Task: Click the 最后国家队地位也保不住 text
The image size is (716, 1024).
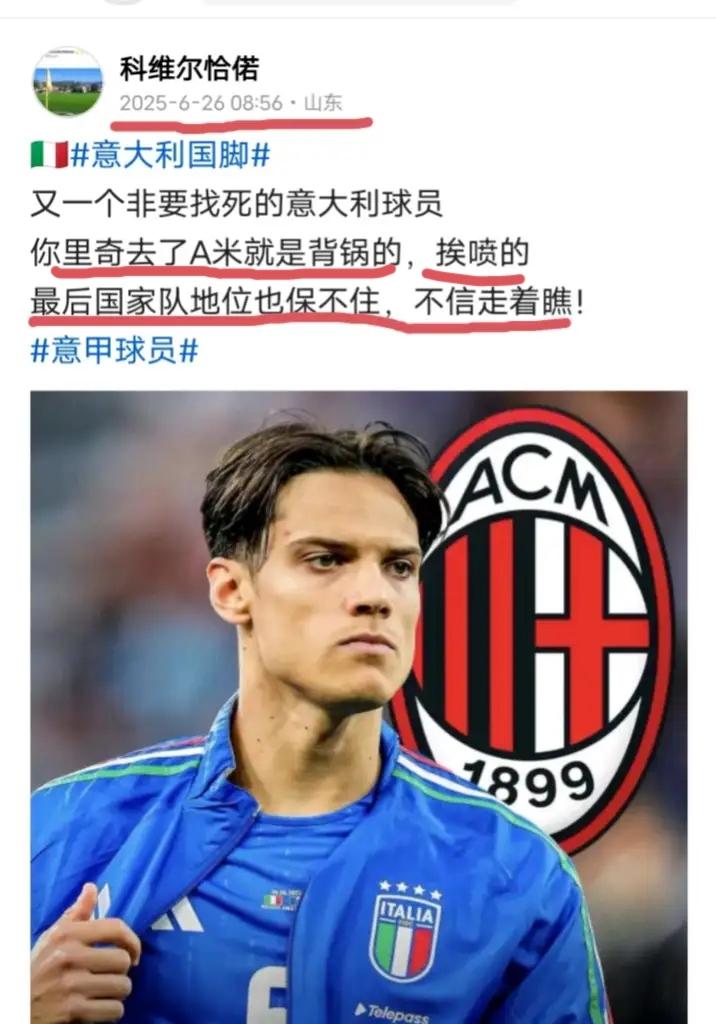Action: tap(205, 302)
